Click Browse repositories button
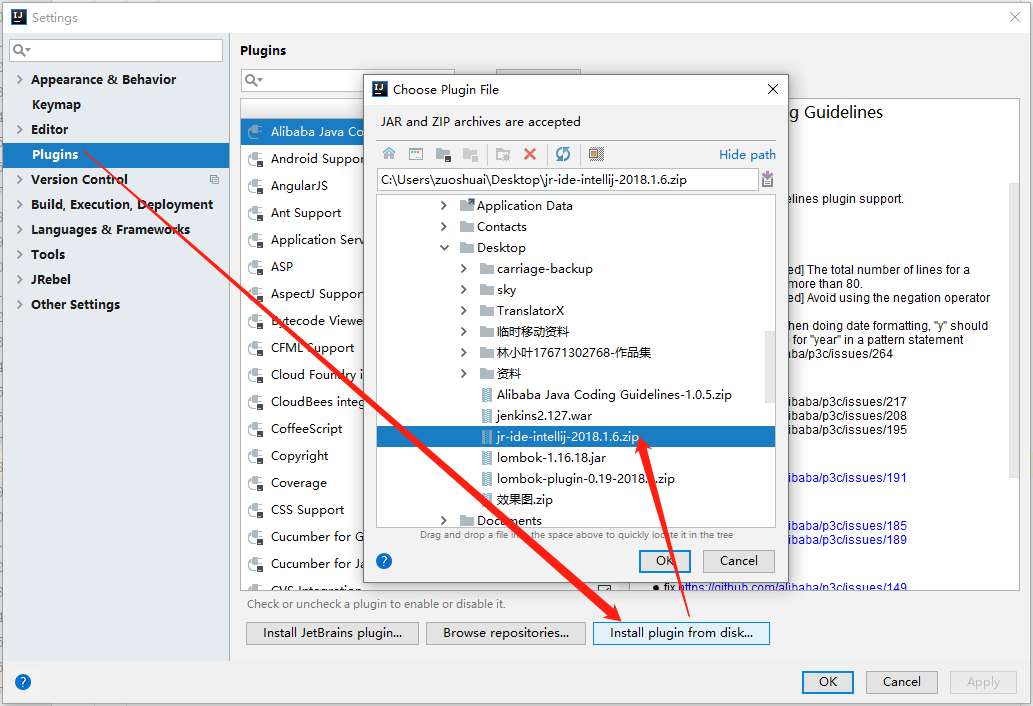 click(x=506, y=633)
